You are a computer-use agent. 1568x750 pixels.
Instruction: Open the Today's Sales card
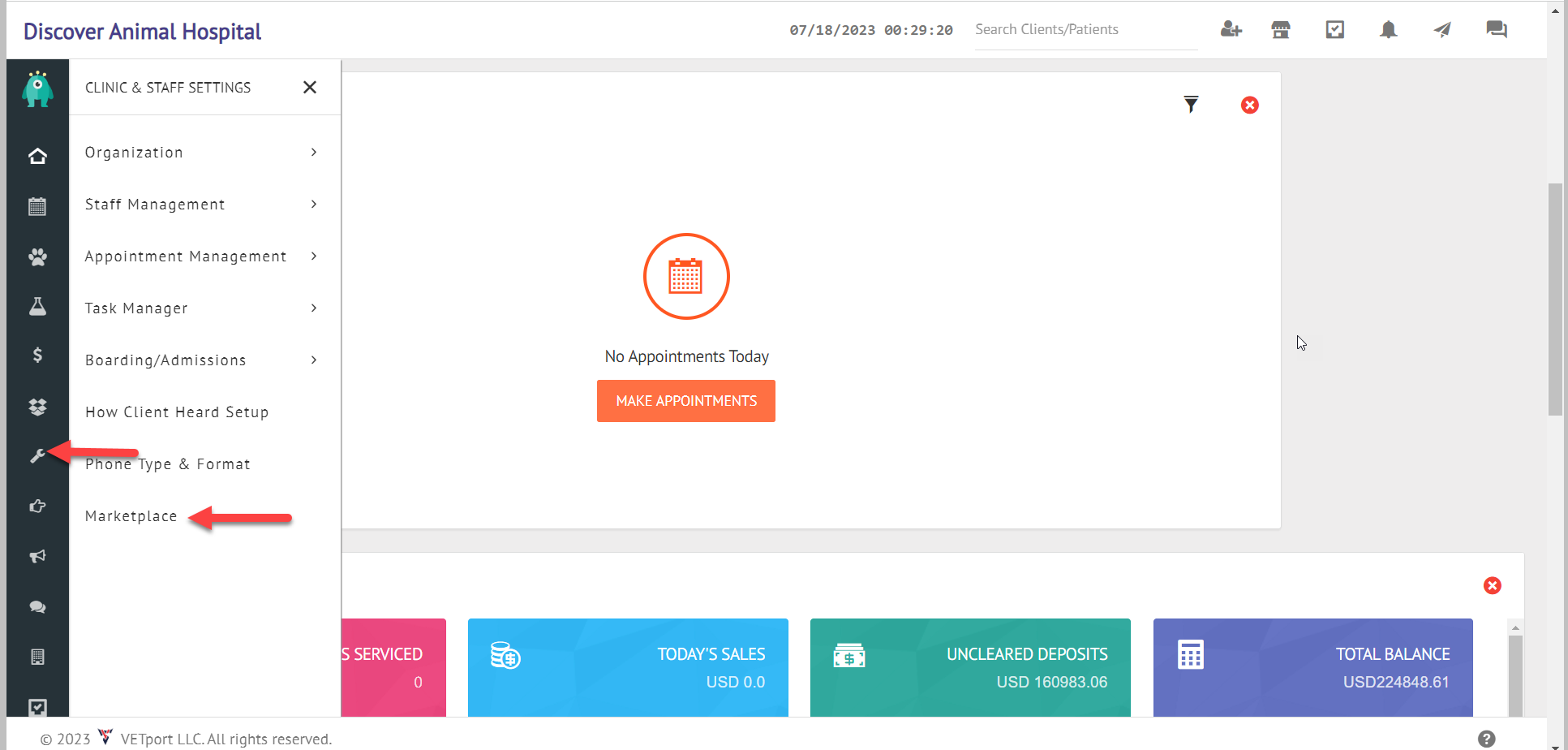coord(628,667)
